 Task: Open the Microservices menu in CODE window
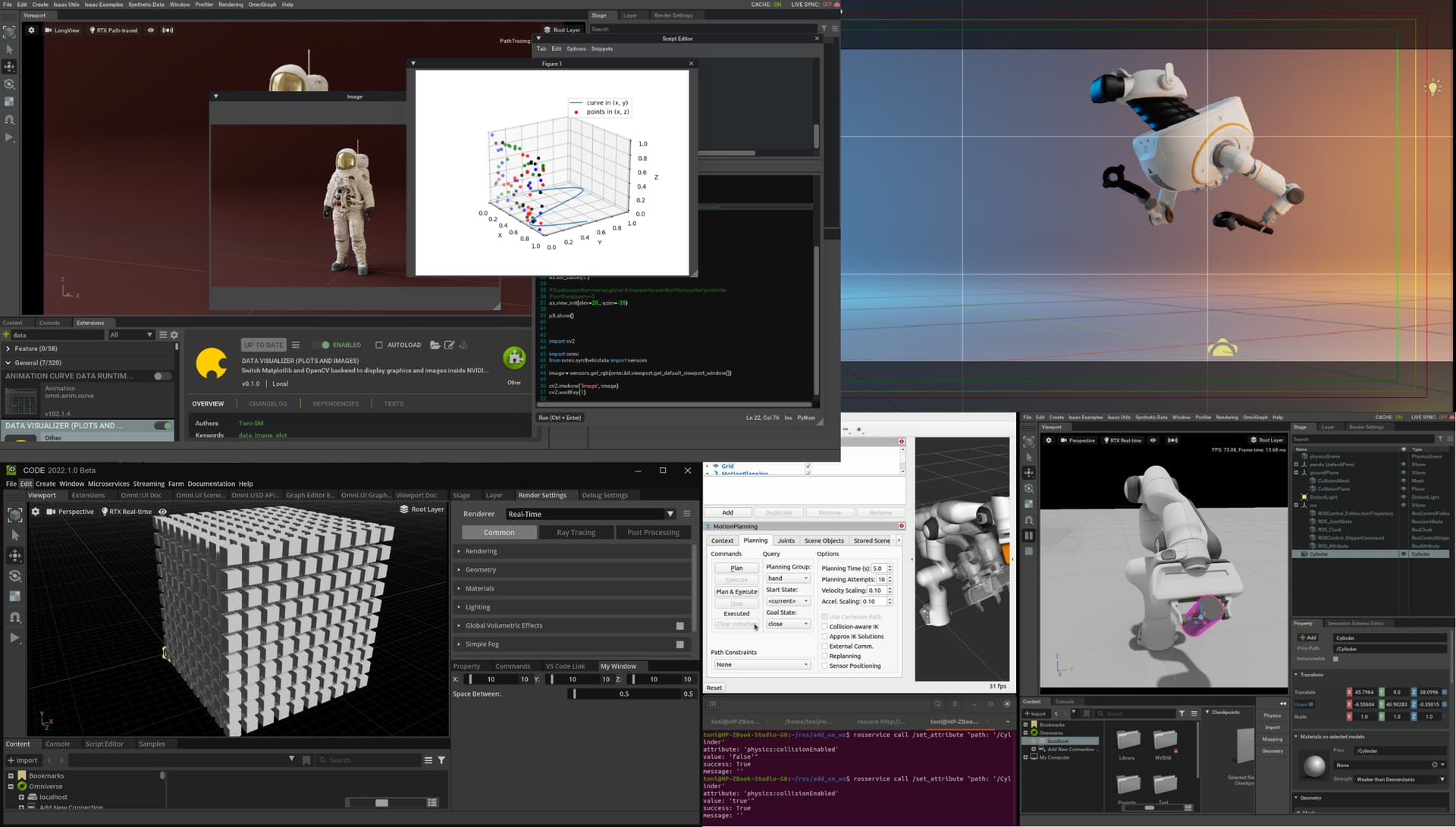click(x=108, y=484)
